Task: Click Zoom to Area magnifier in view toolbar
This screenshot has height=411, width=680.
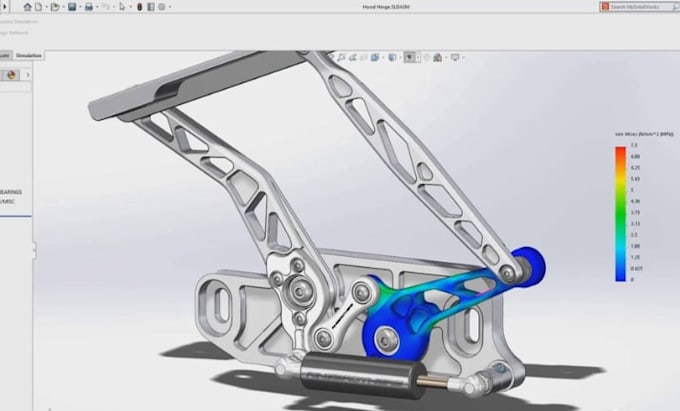Action: (341, 57)
